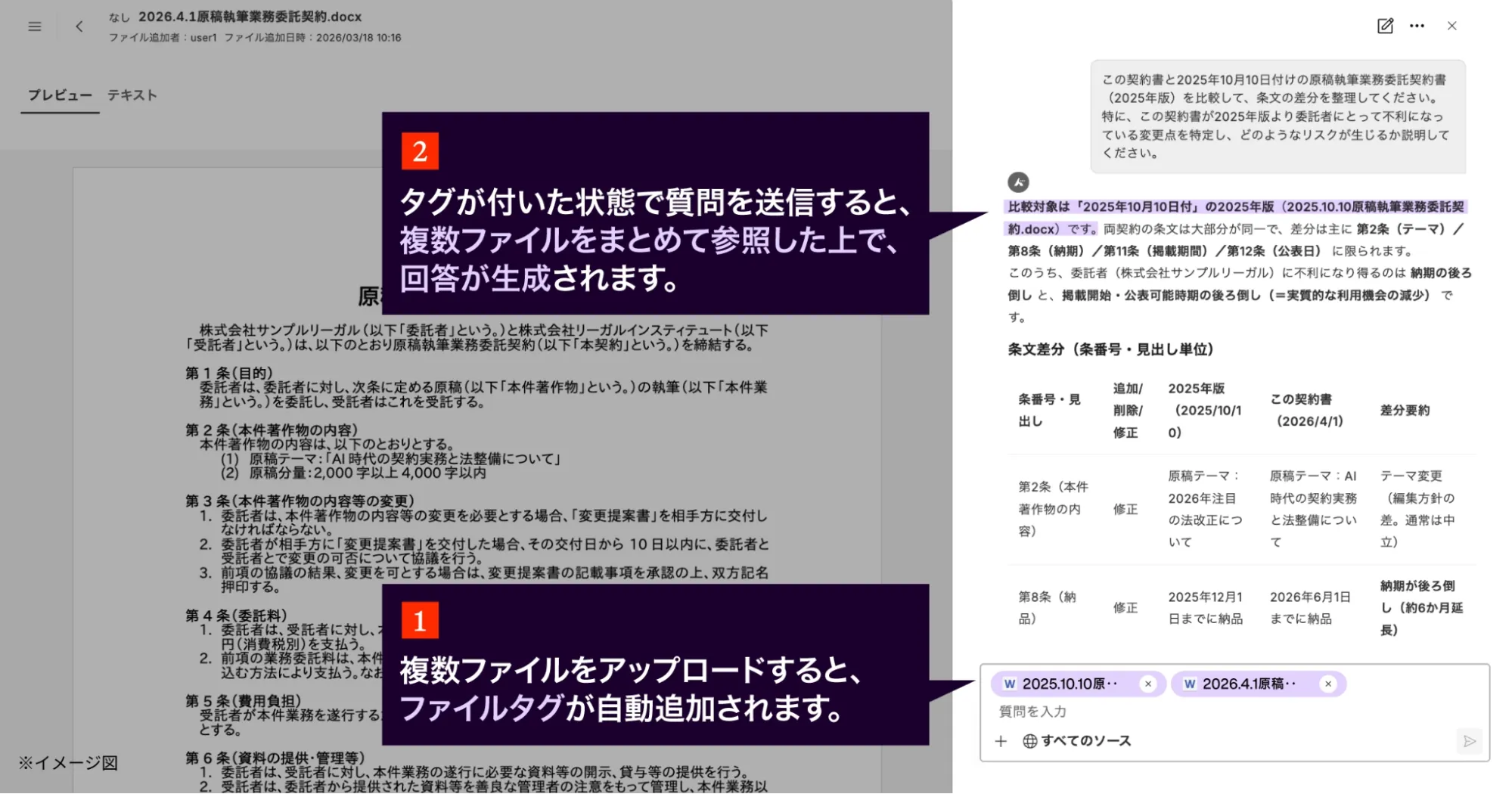This screenshot has width=1512, height=794.
Task: Add attachment with the plus icon
Action: point(1001,741)
